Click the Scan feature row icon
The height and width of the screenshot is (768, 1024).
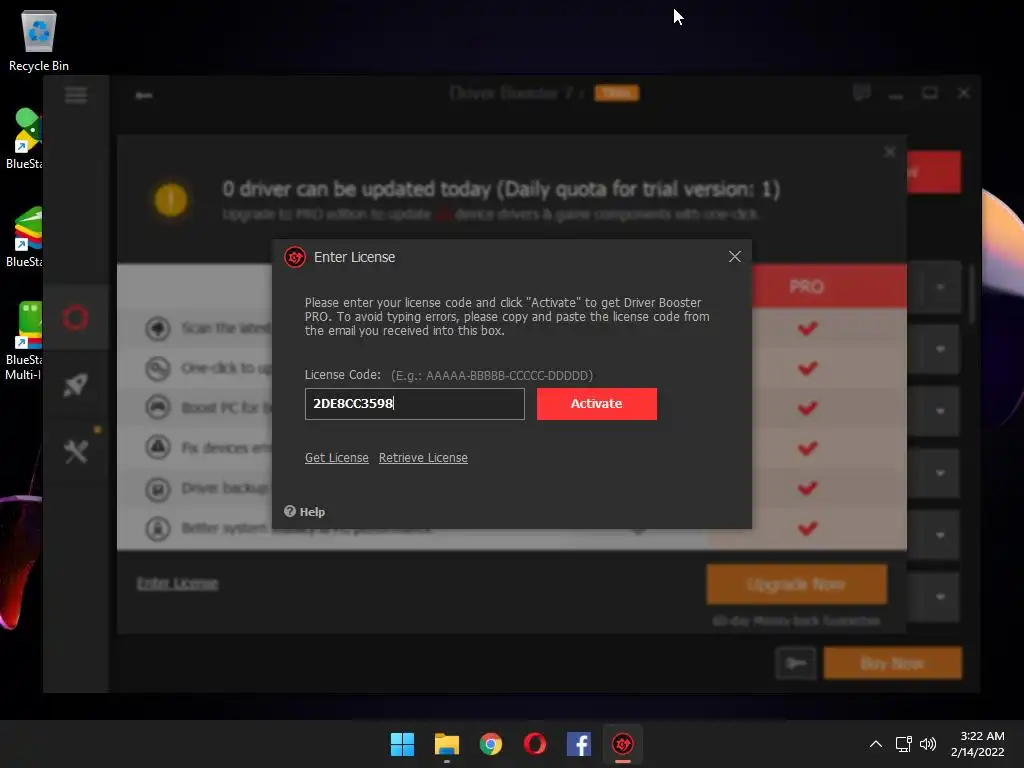[157, 328]
